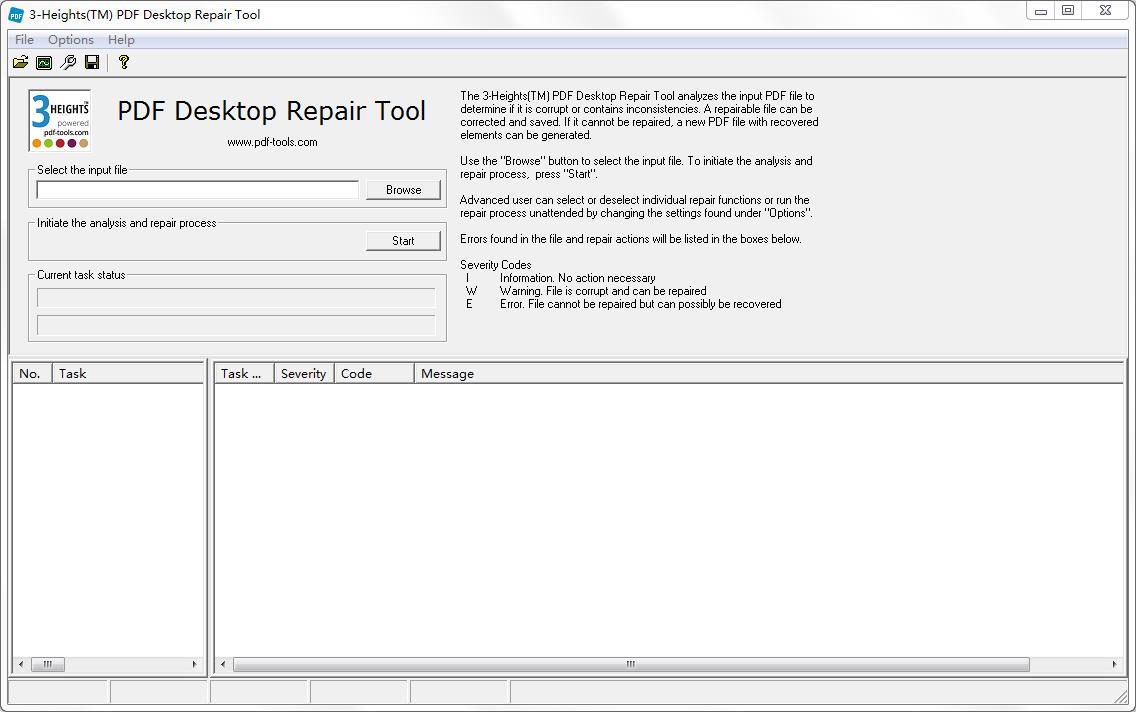Click the analyze monitor toolbar icon

coord(44,62)
